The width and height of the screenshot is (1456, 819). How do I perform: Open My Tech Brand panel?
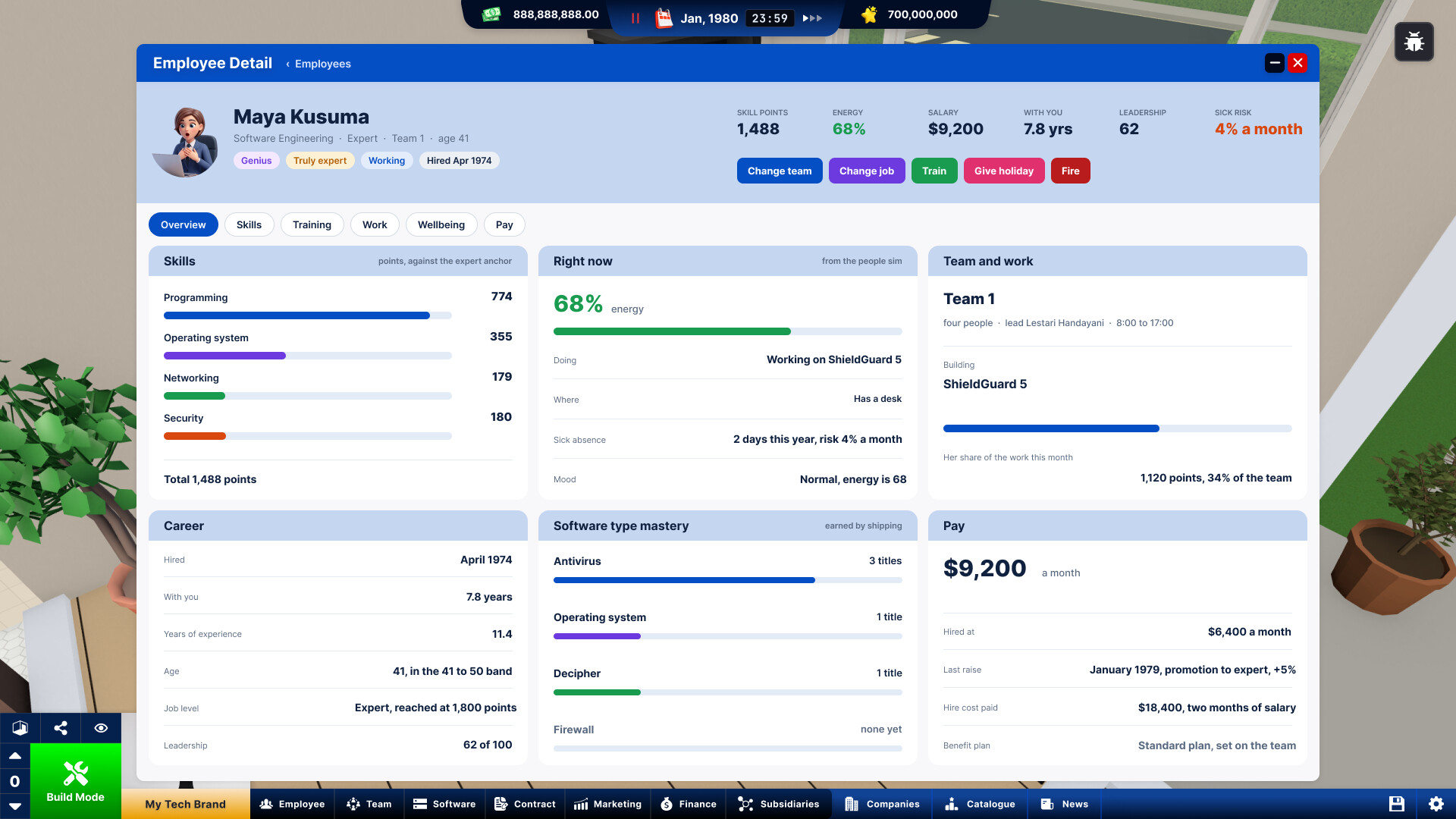click(x=186, y=804)
